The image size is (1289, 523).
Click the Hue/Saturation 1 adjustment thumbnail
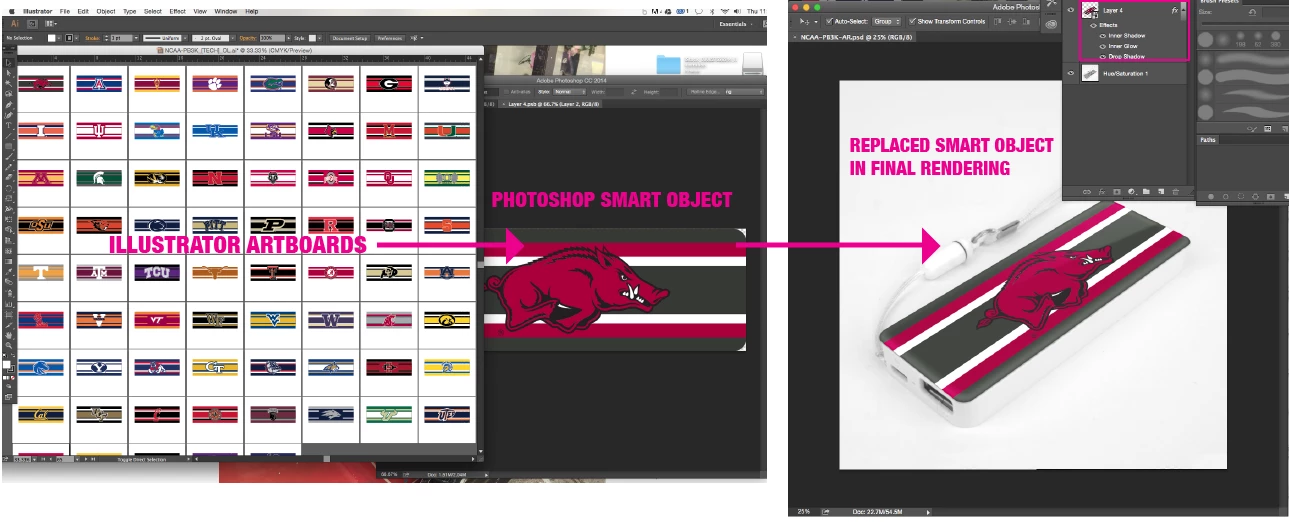tap(1090, 74)
